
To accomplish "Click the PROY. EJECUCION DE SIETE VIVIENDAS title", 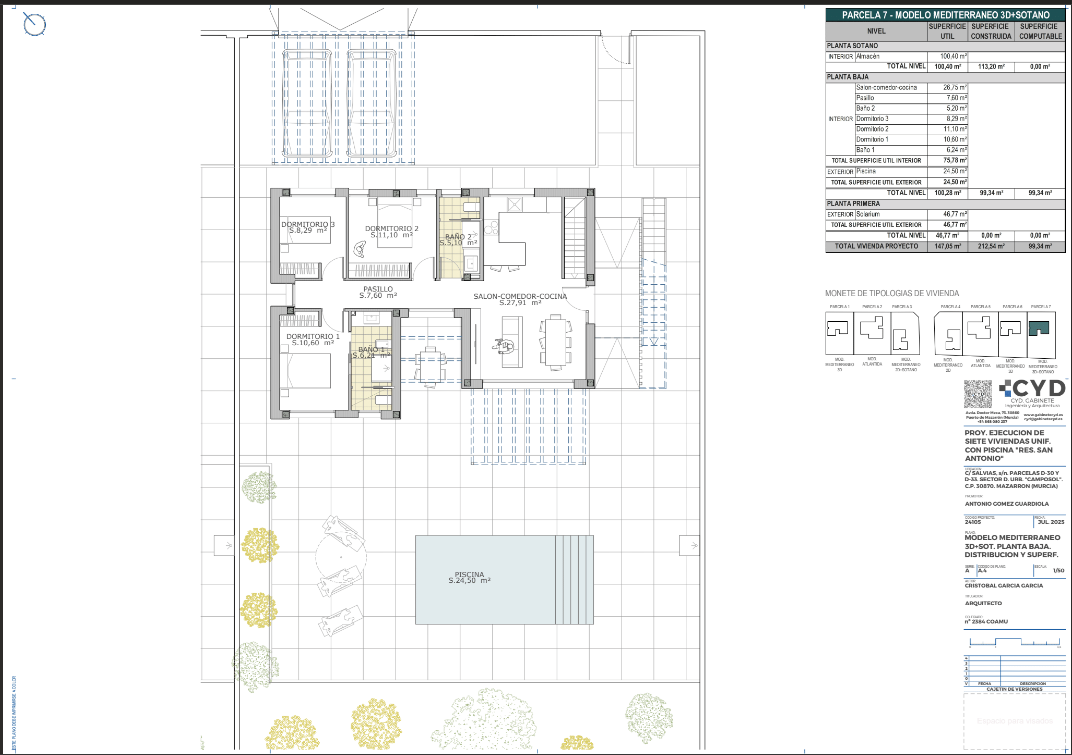I will click(1008, 445).
